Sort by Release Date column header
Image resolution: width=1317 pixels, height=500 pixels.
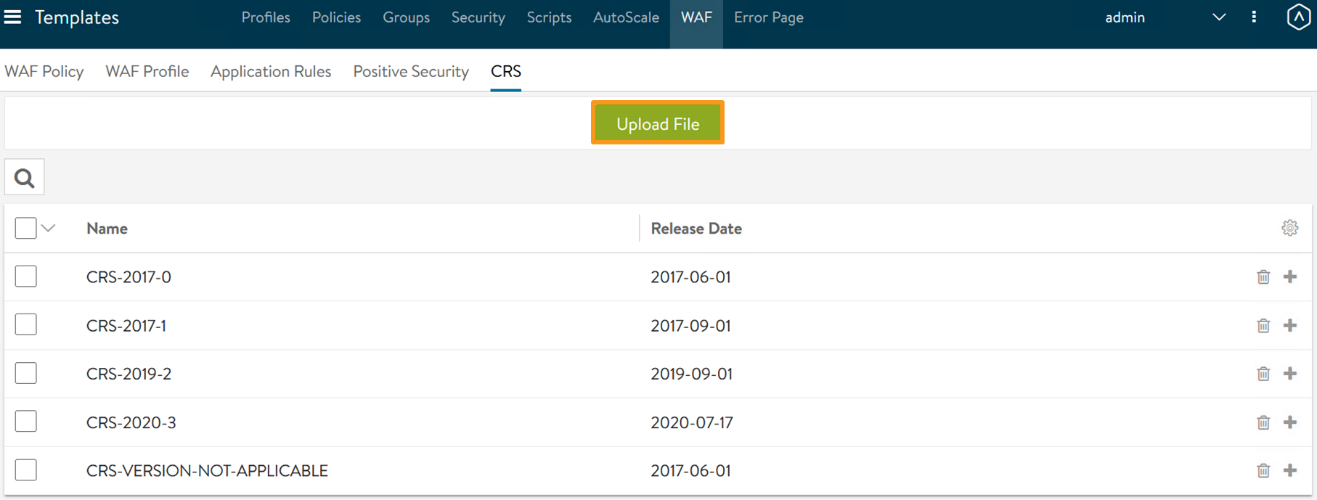tap(696, 228)
